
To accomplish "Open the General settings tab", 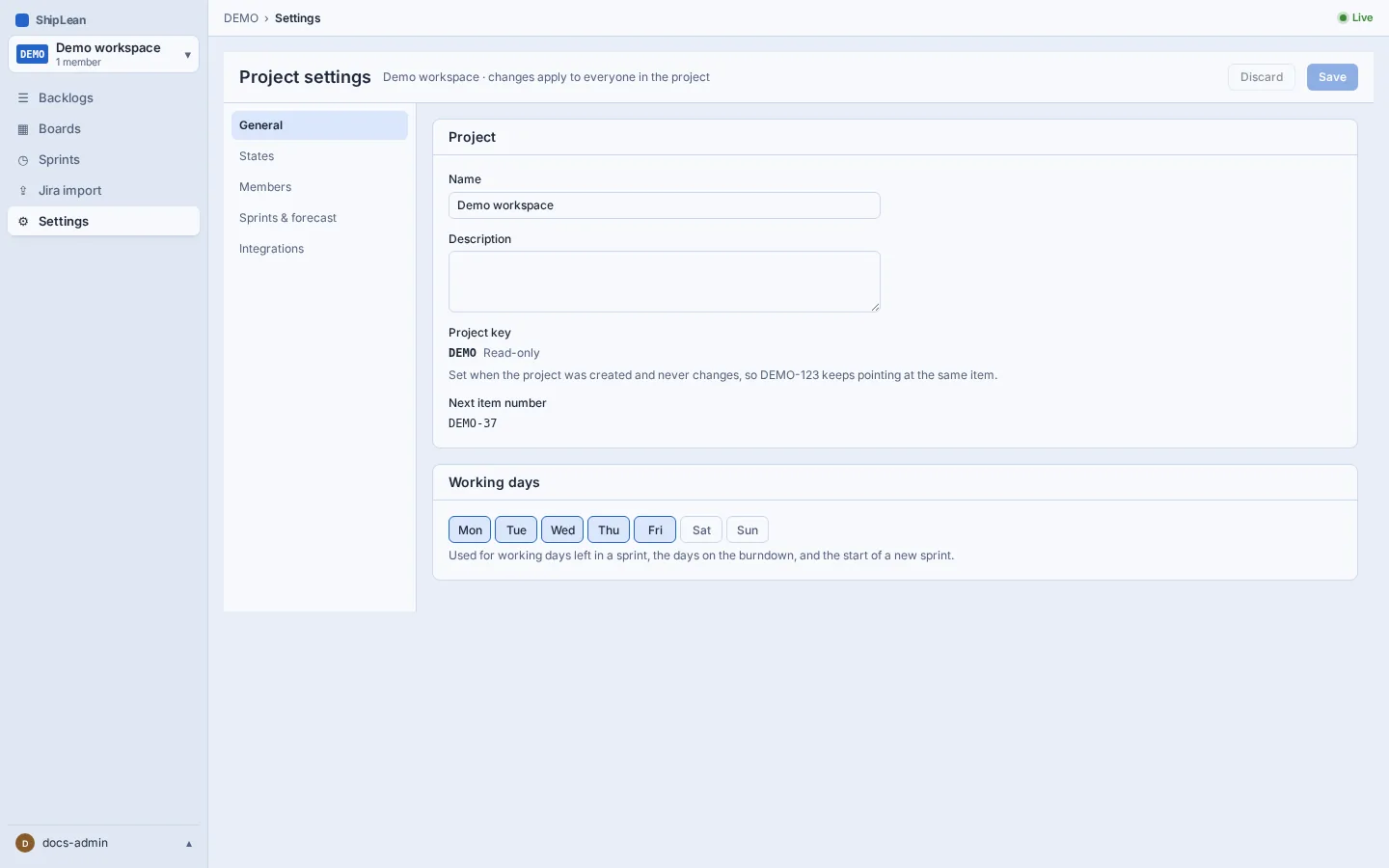I will point(319,125).
